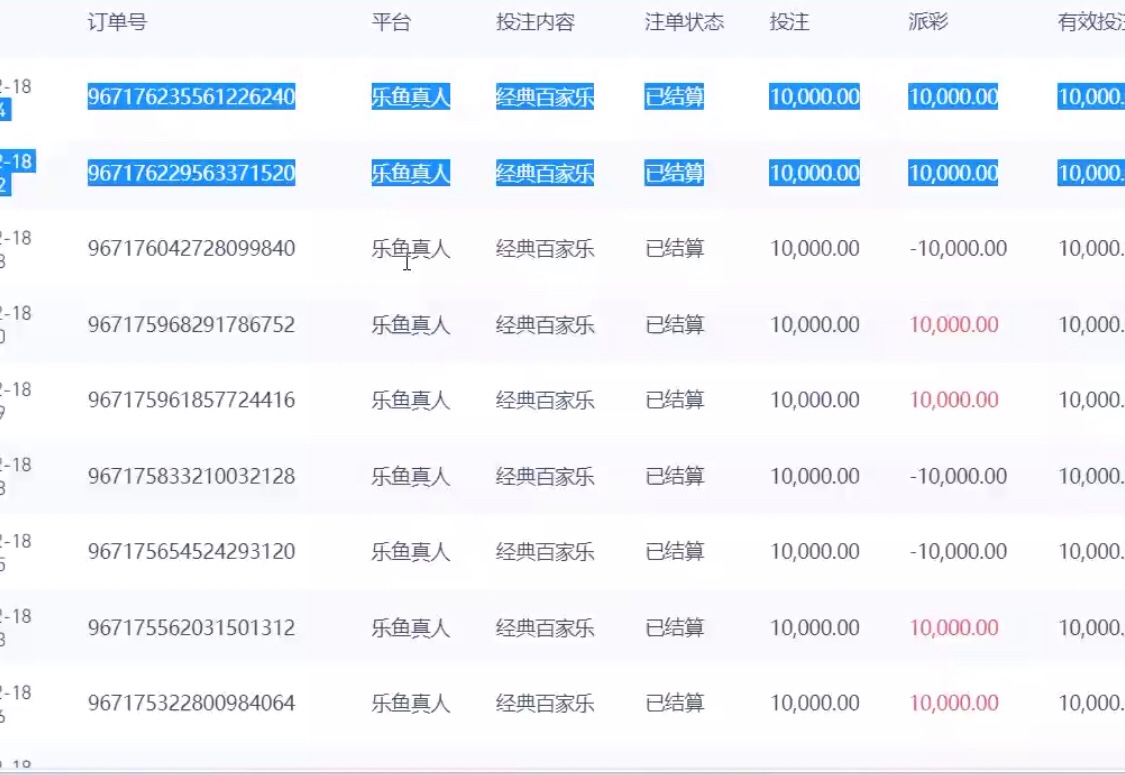Select order number 967176229563371520
The height and width of the screenshot is (775, 1125).
tap(191, 173)
